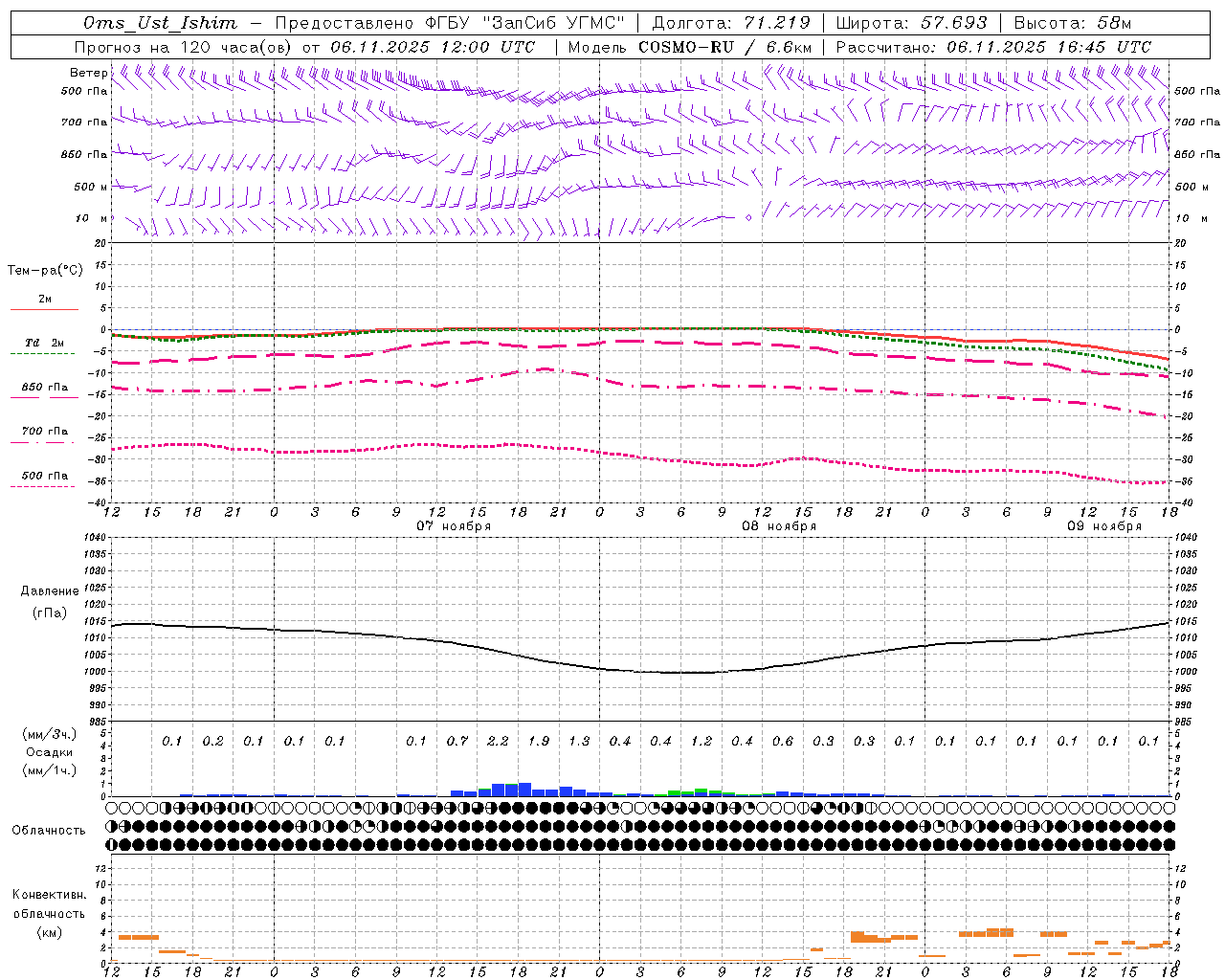The image size is (1225, 980).
Task: Click the dotted line sample under 500 гПа legend
Action: coord(42,486)
